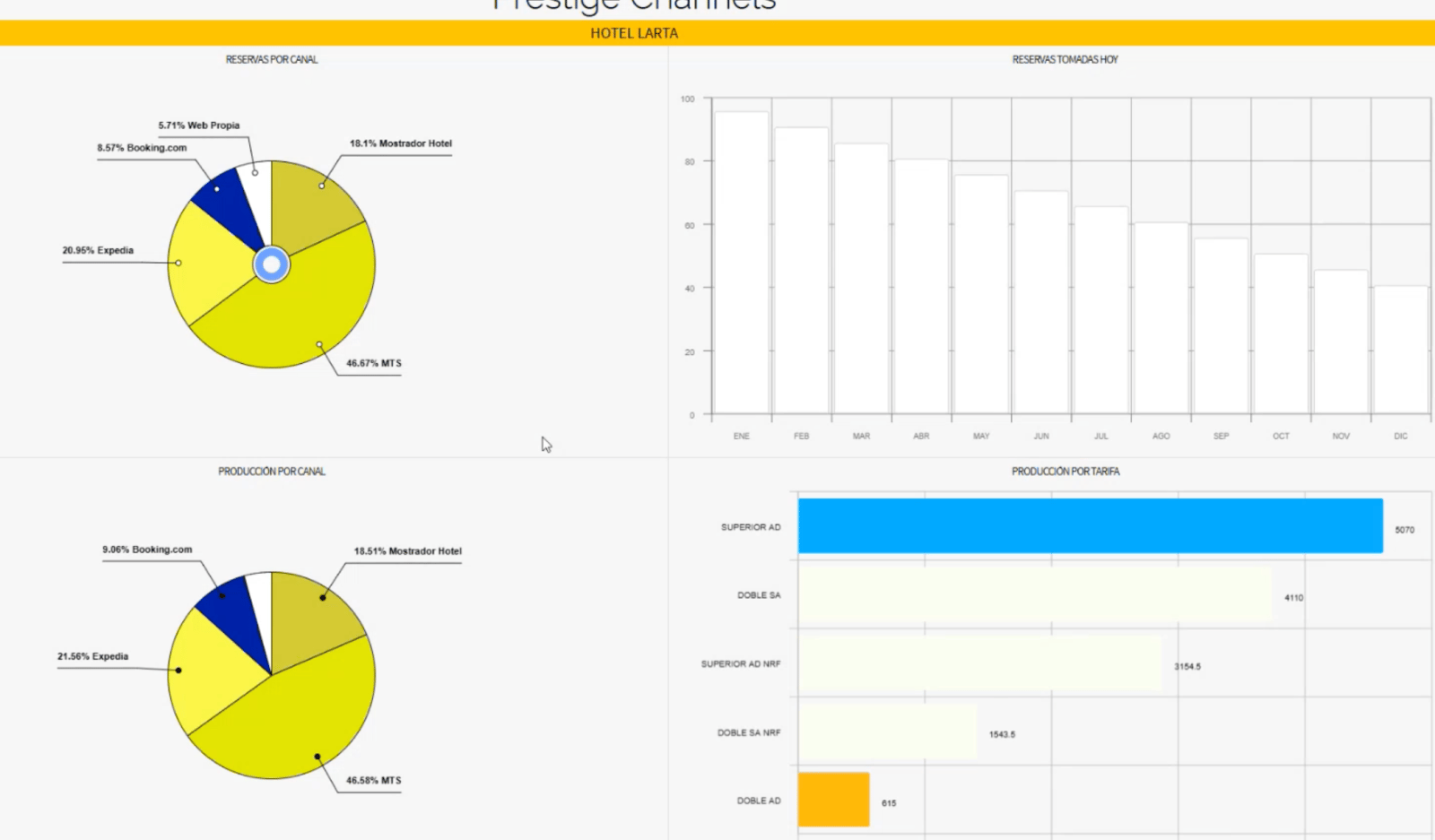Click the '9.06% Booking.com' label
Image resolution: width=1435 pixels, height=840 pixels.
147,550
